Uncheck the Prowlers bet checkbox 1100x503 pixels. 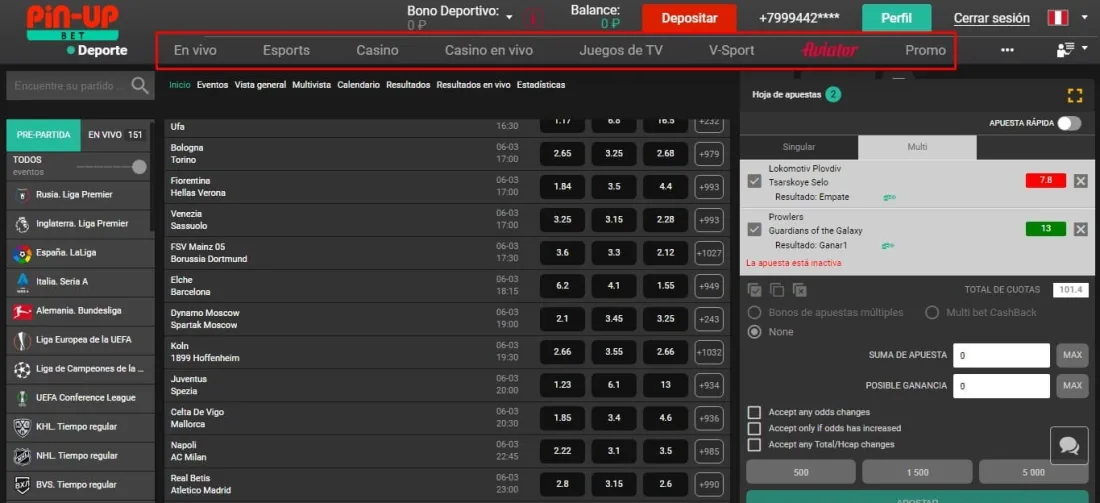(755, 229)
